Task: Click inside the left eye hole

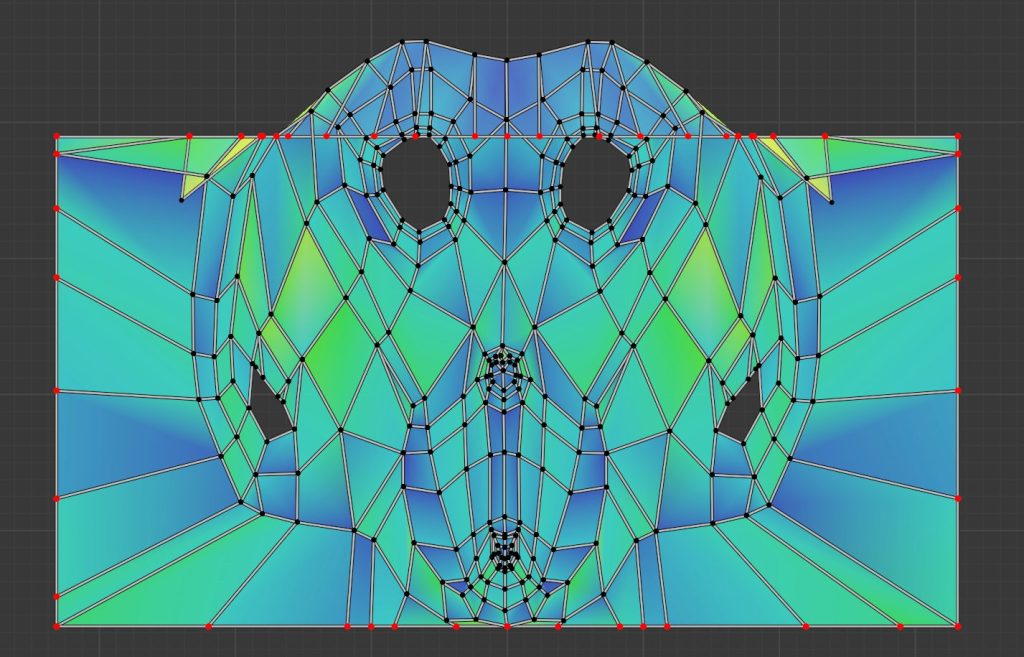Action: [x=416, y=180]
